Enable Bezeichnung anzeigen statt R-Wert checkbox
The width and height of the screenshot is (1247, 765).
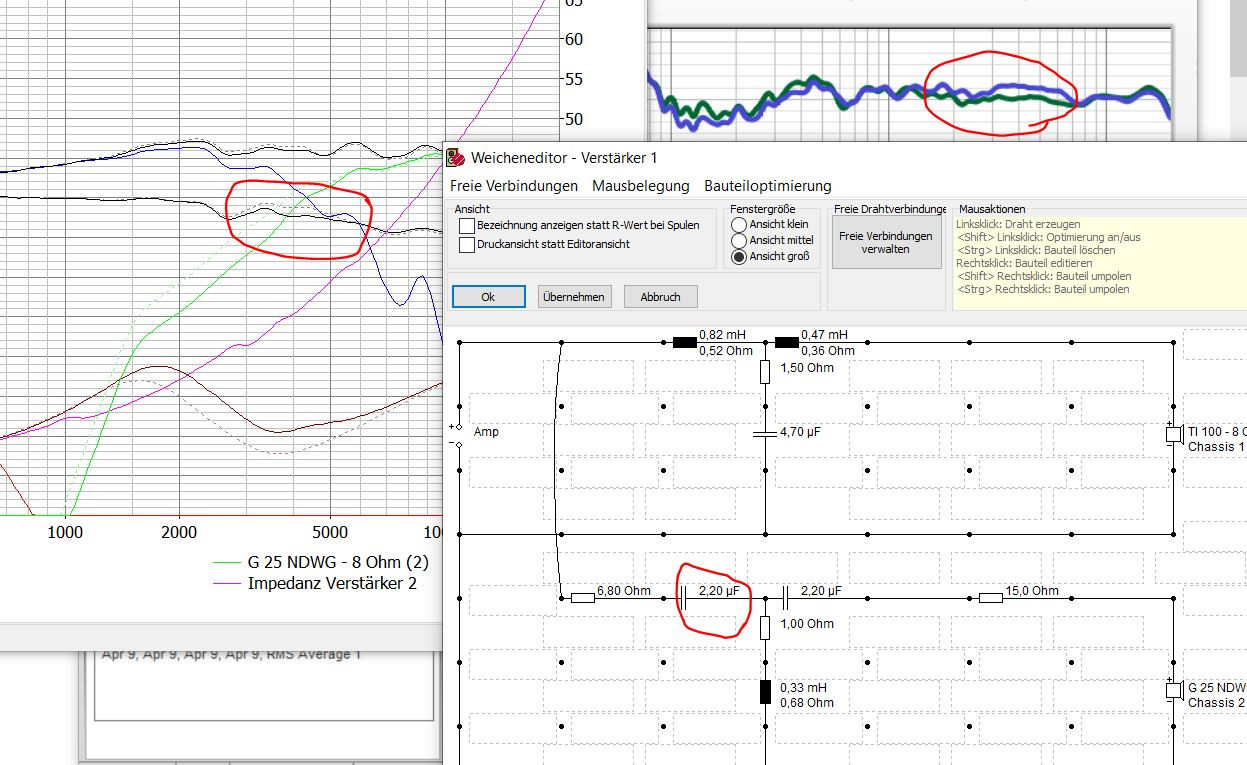pyautogui.click(x=467, y=226)
